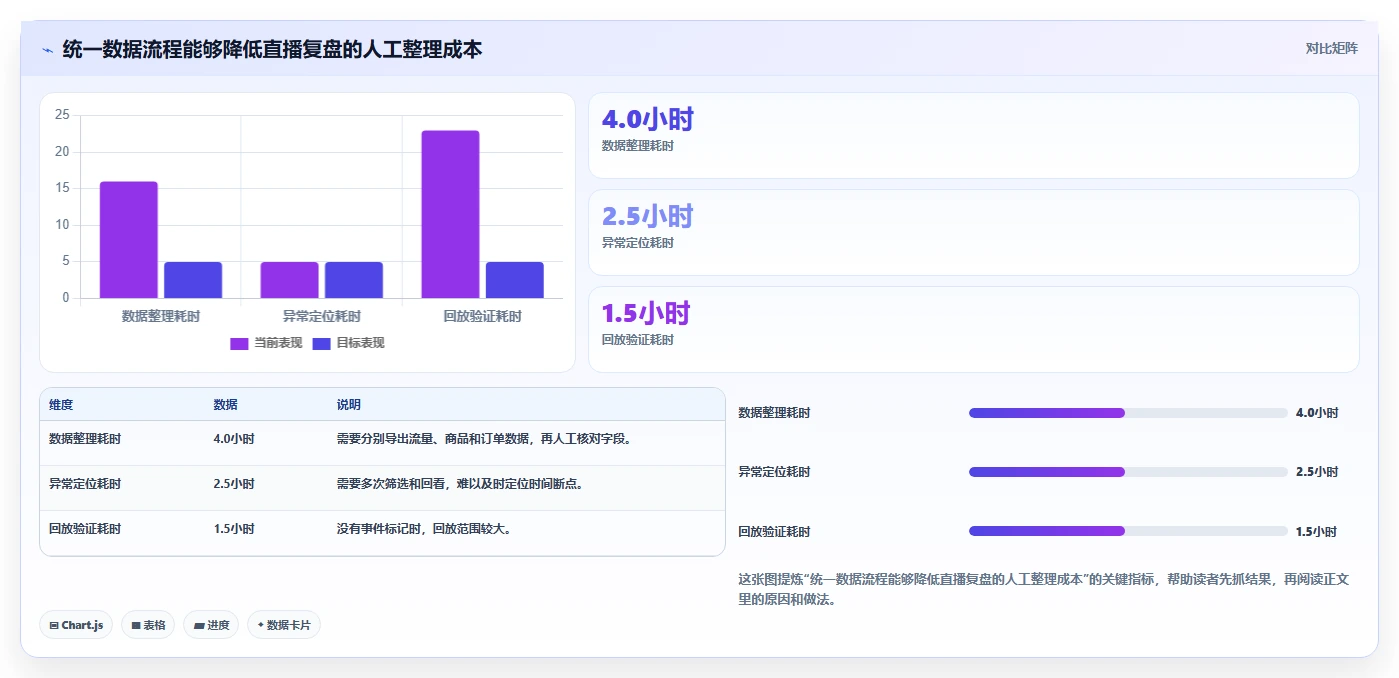The width and height of the screenshot is (1399, 678).
Task: Click the y-axis value 25
Action: coord(62,115)
